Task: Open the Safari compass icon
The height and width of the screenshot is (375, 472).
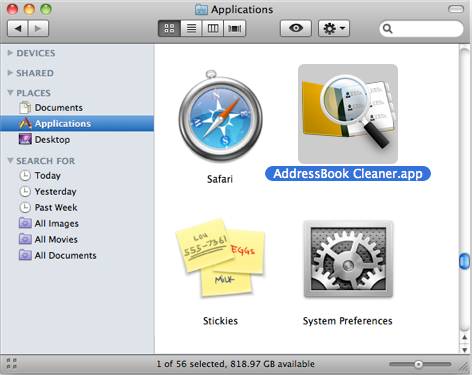Action: (220, 117)
